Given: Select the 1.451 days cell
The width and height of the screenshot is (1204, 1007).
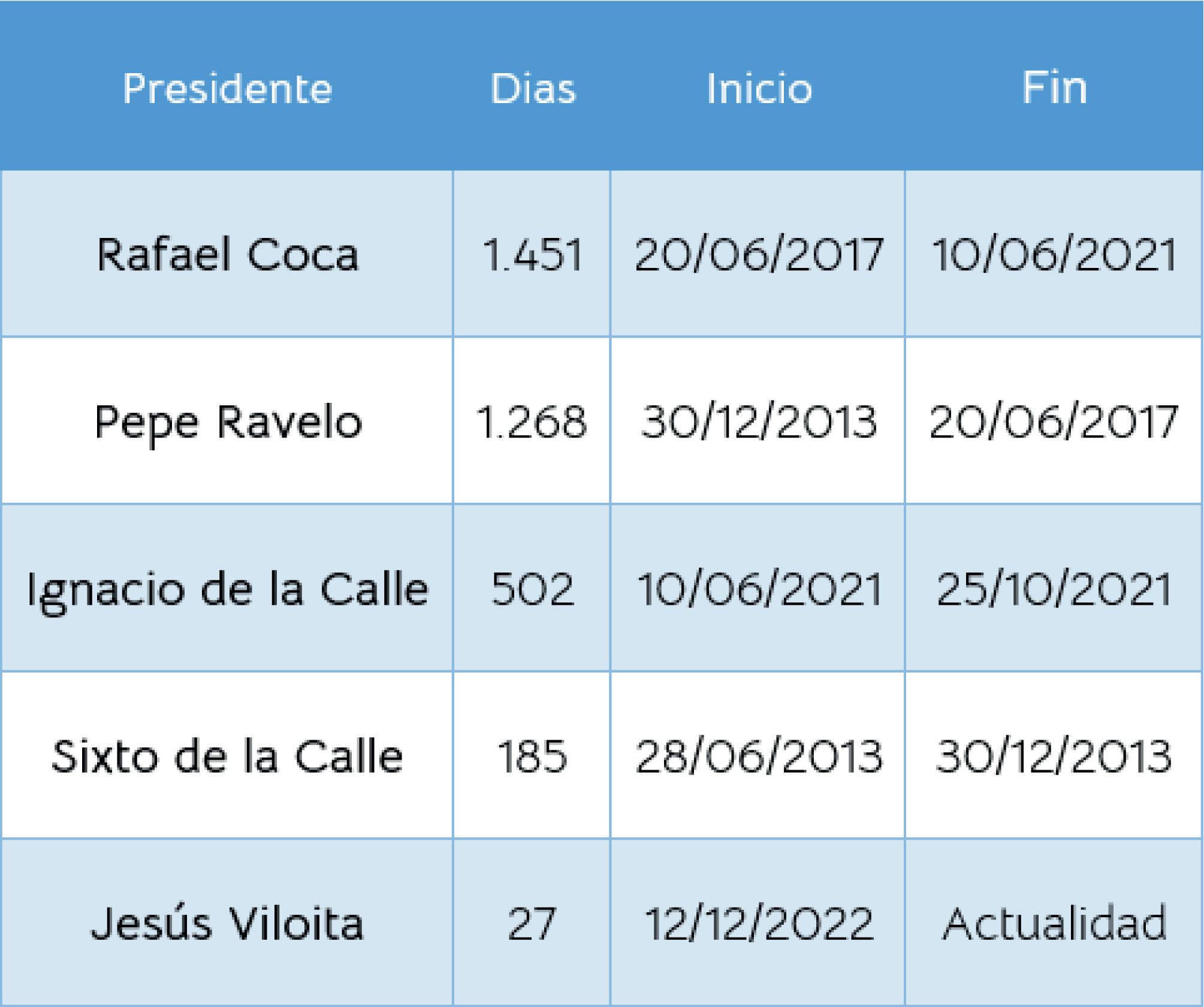Looking at the screenshot, I should click(x=532, y=254).
